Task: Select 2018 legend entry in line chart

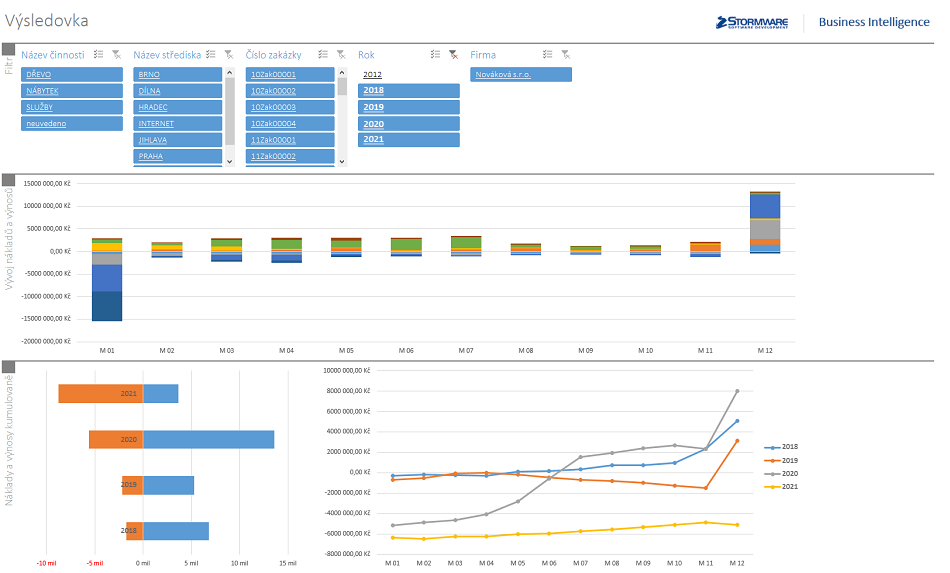Action: (782, 447)
